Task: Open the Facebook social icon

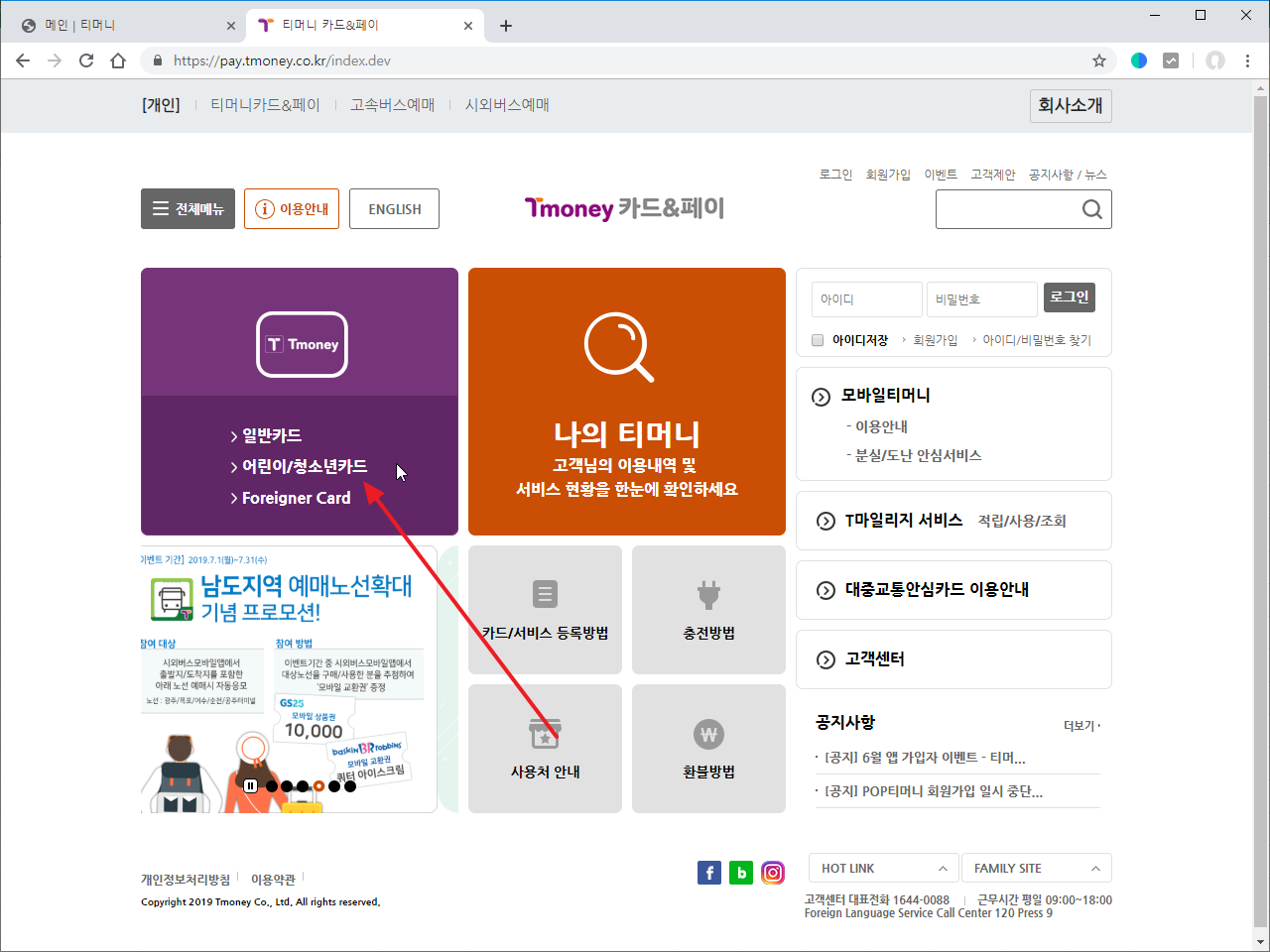Action: coord(709,873)
